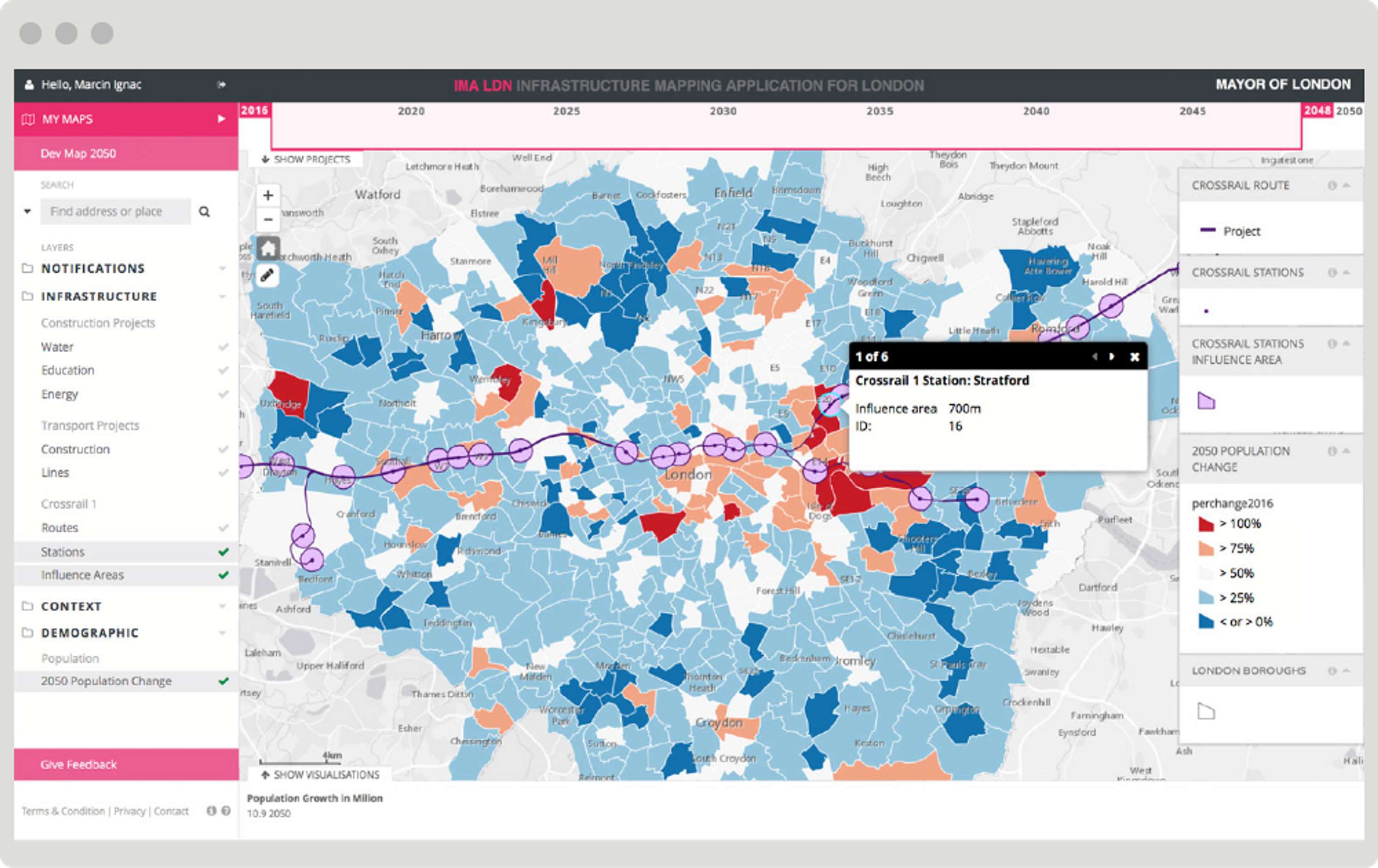Open info for Crossrail Route legend
Screen dimensions: 1378x868
point(1332,186)
